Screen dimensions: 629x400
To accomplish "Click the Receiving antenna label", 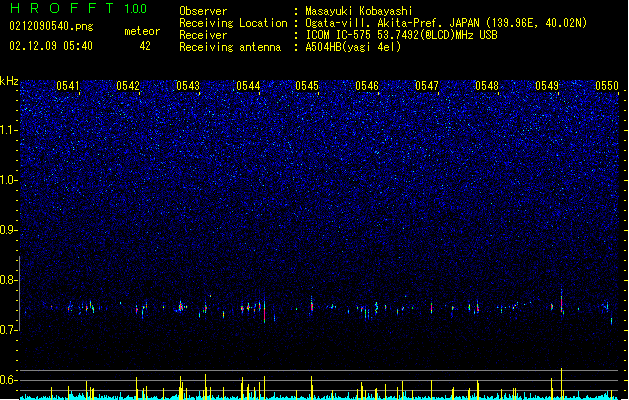I will coord(230,47).
